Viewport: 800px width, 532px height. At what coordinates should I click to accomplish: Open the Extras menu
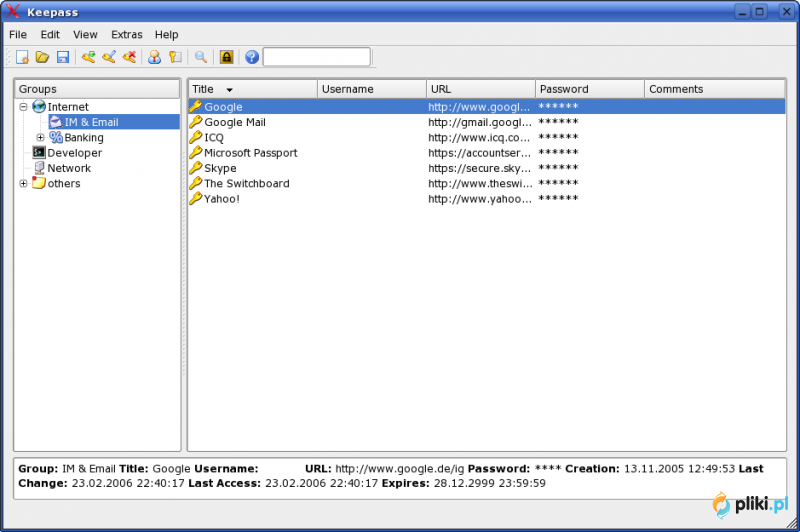tap(127, 35)
